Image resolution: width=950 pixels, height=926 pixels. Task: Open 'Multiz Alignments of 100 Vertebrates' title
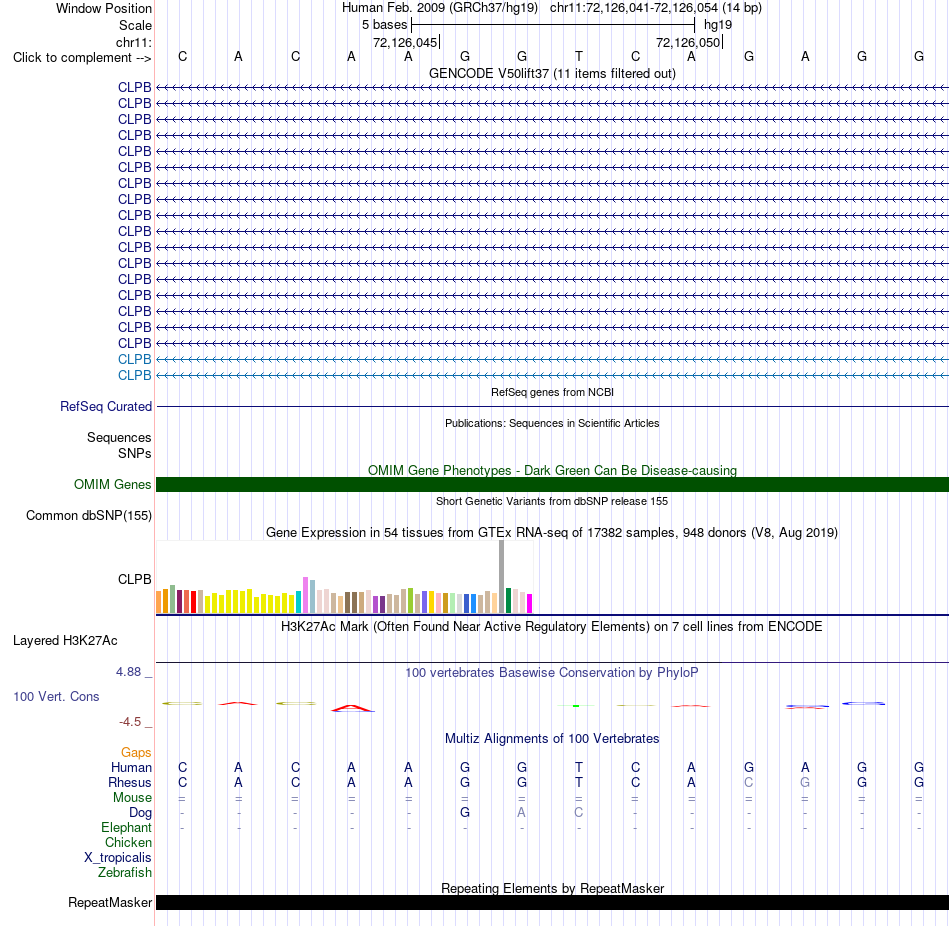coord(552,739)
